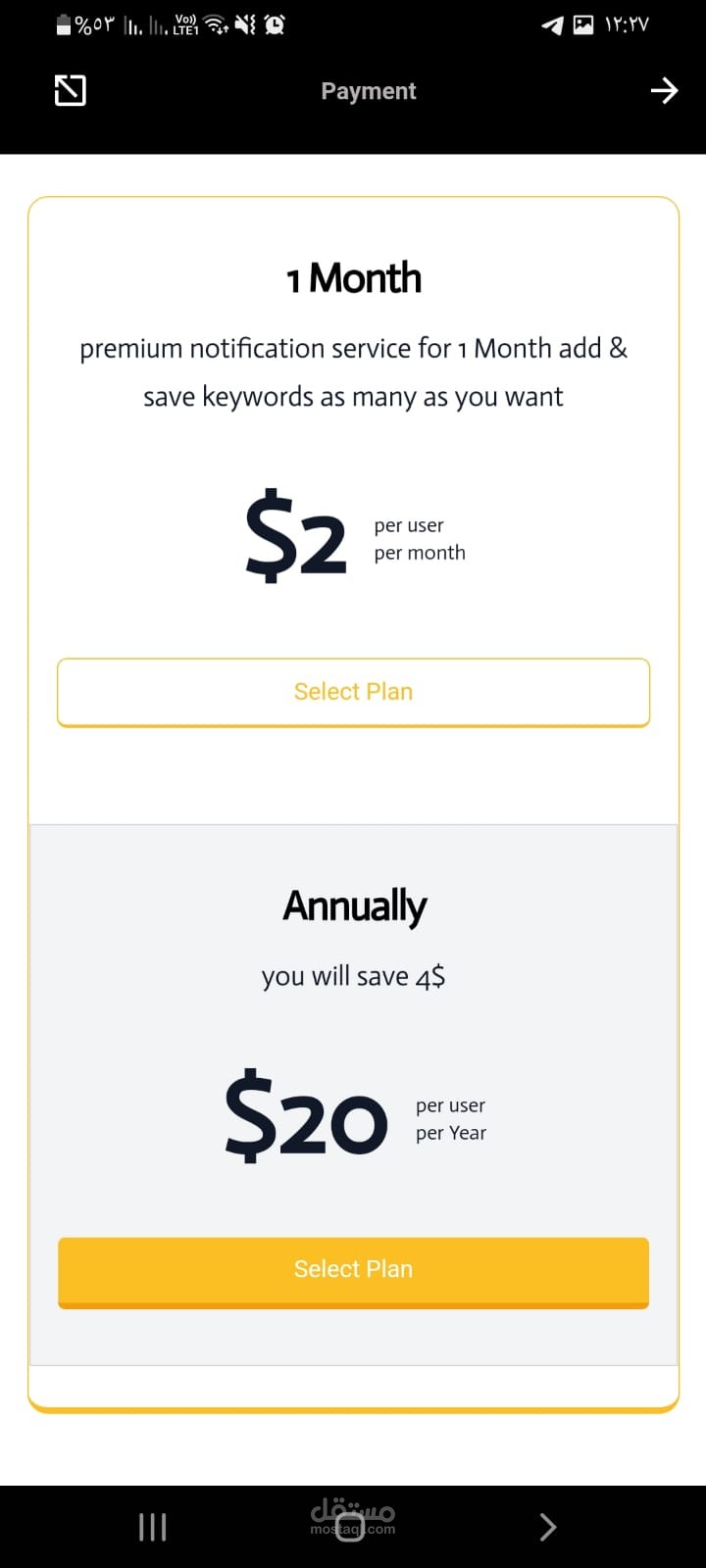Tap the muted sound icon in status bar
Image resolution: width=706 pixels, height=1568 pixels.
coord(245,24)
